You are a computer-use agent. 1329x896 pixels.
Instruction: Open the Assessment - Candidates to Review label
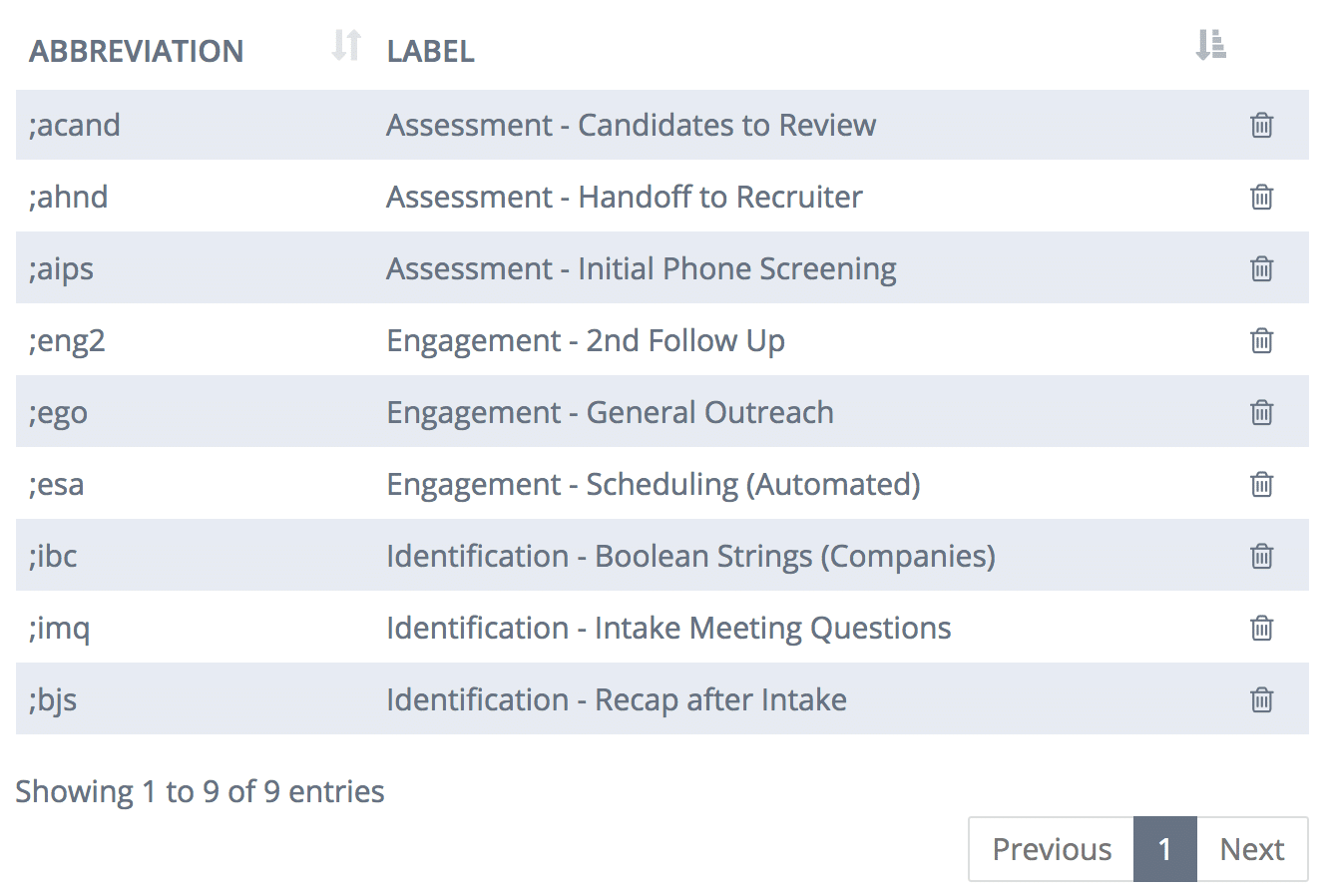tap(632, 125)
